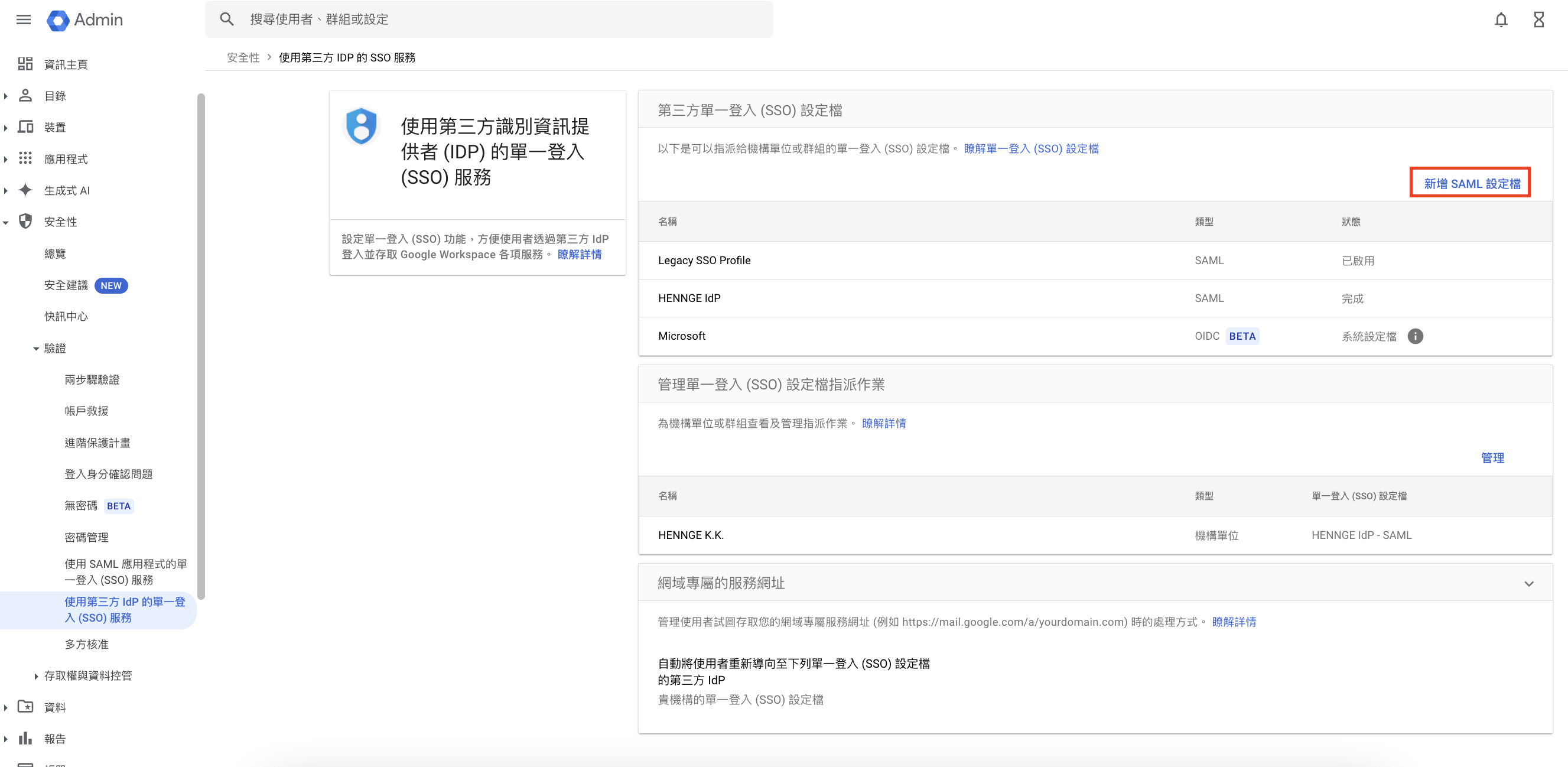Open the Microsoft OIDC profile row
The width and height of the screenshot is (1568, 767).
point(1094,336)
